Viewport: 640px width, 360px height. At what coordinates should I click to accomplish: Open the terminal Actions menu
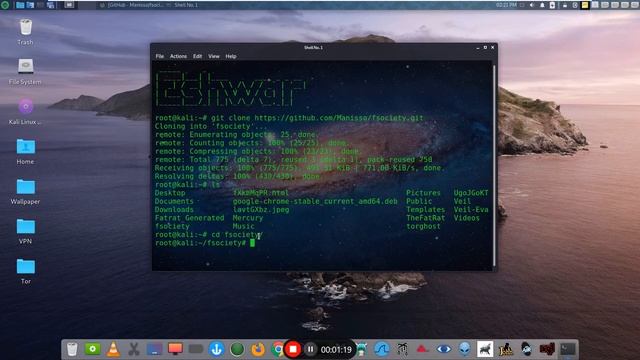[x=178, y=56]
